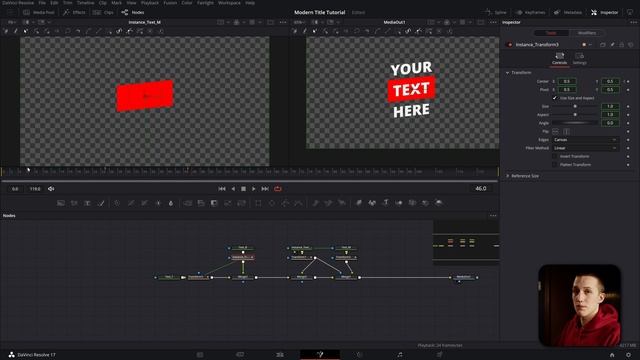Screen dimensions: 640x360
Task: Select the Paint tool in toolbar
Action: (101, 203)
